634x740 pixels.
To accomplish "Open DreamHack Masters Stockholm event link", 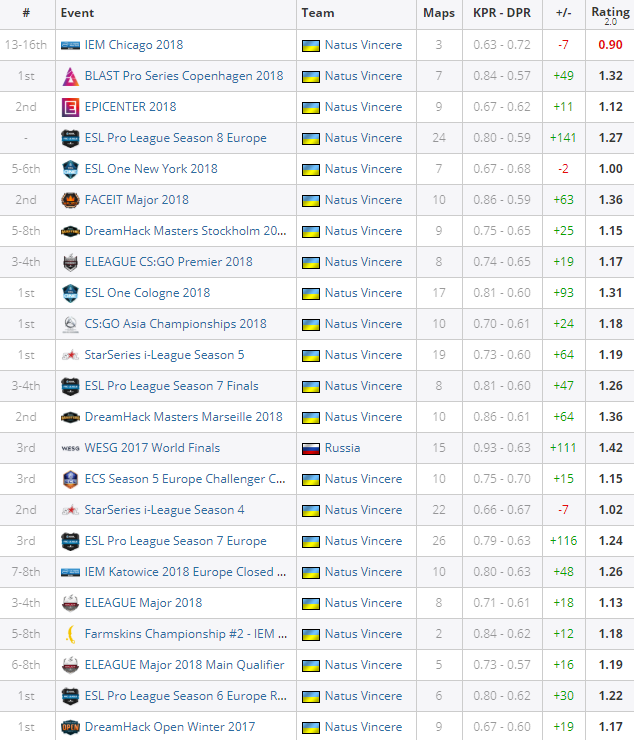I will [186, 231].
